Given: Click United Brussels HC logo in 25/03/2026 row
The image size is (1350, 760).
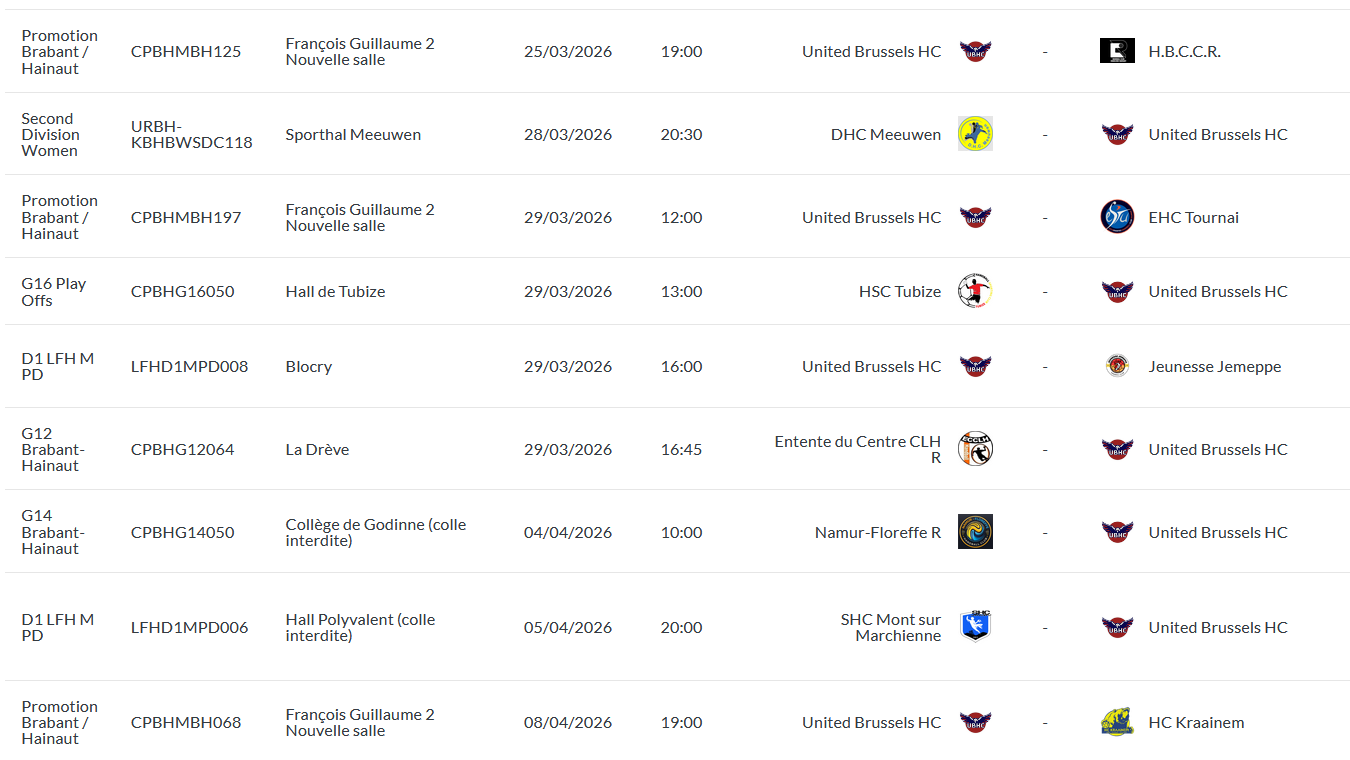Looking at the screenshot, I should 975,51.
